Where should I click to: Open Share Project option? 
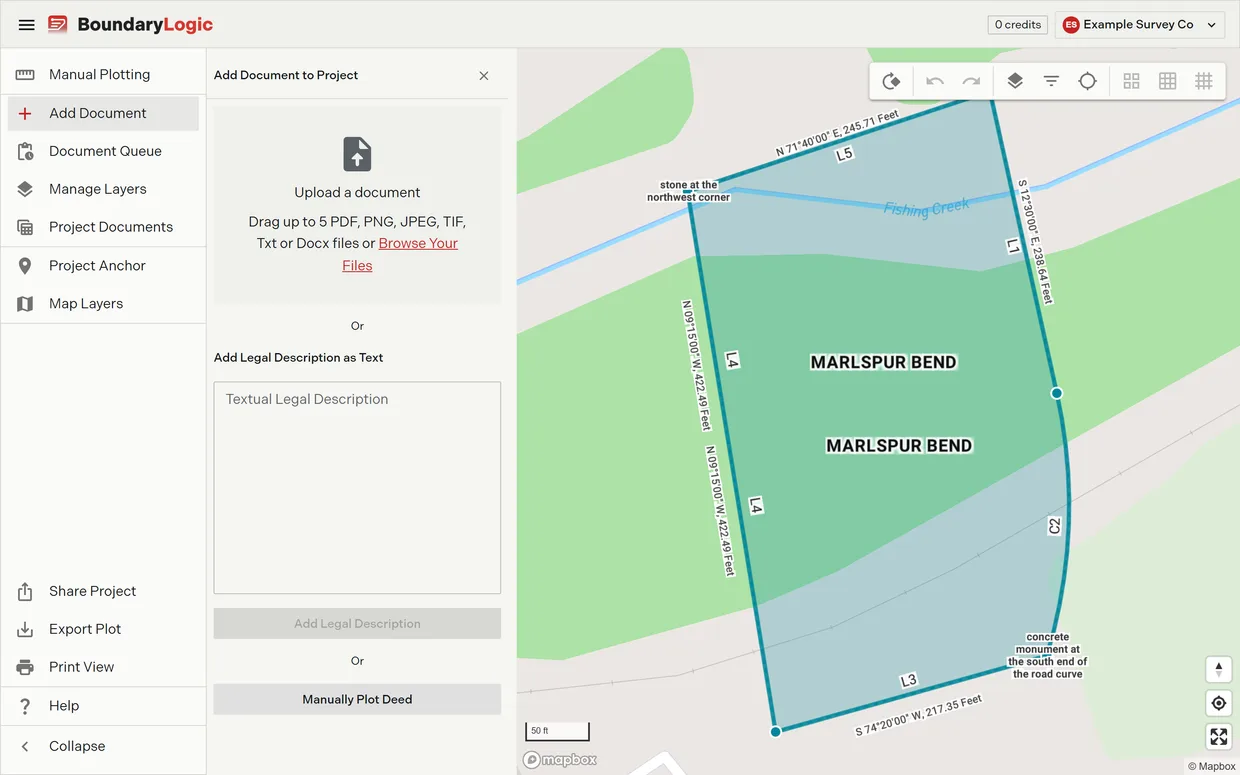[x=103, y=592]
